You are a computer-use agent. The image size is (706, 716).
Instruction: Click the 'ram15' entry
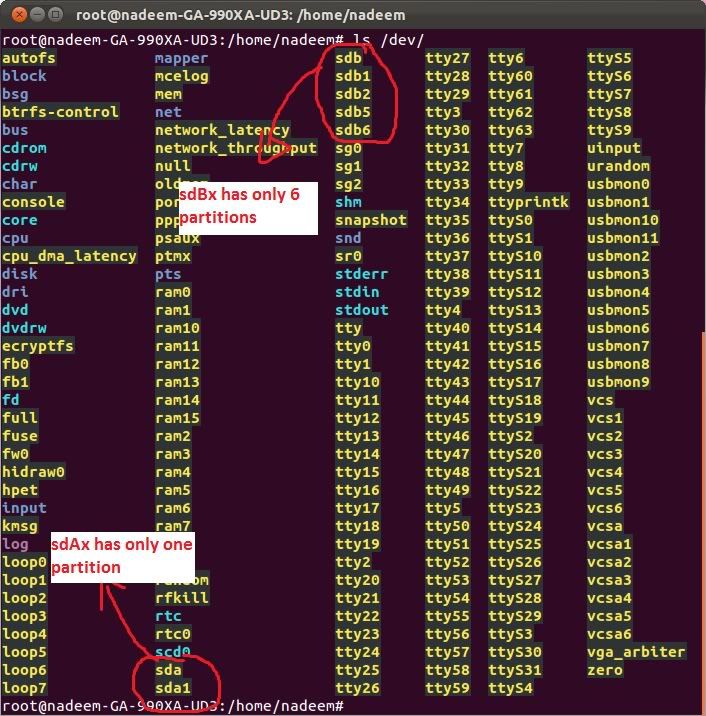[177, 418]
